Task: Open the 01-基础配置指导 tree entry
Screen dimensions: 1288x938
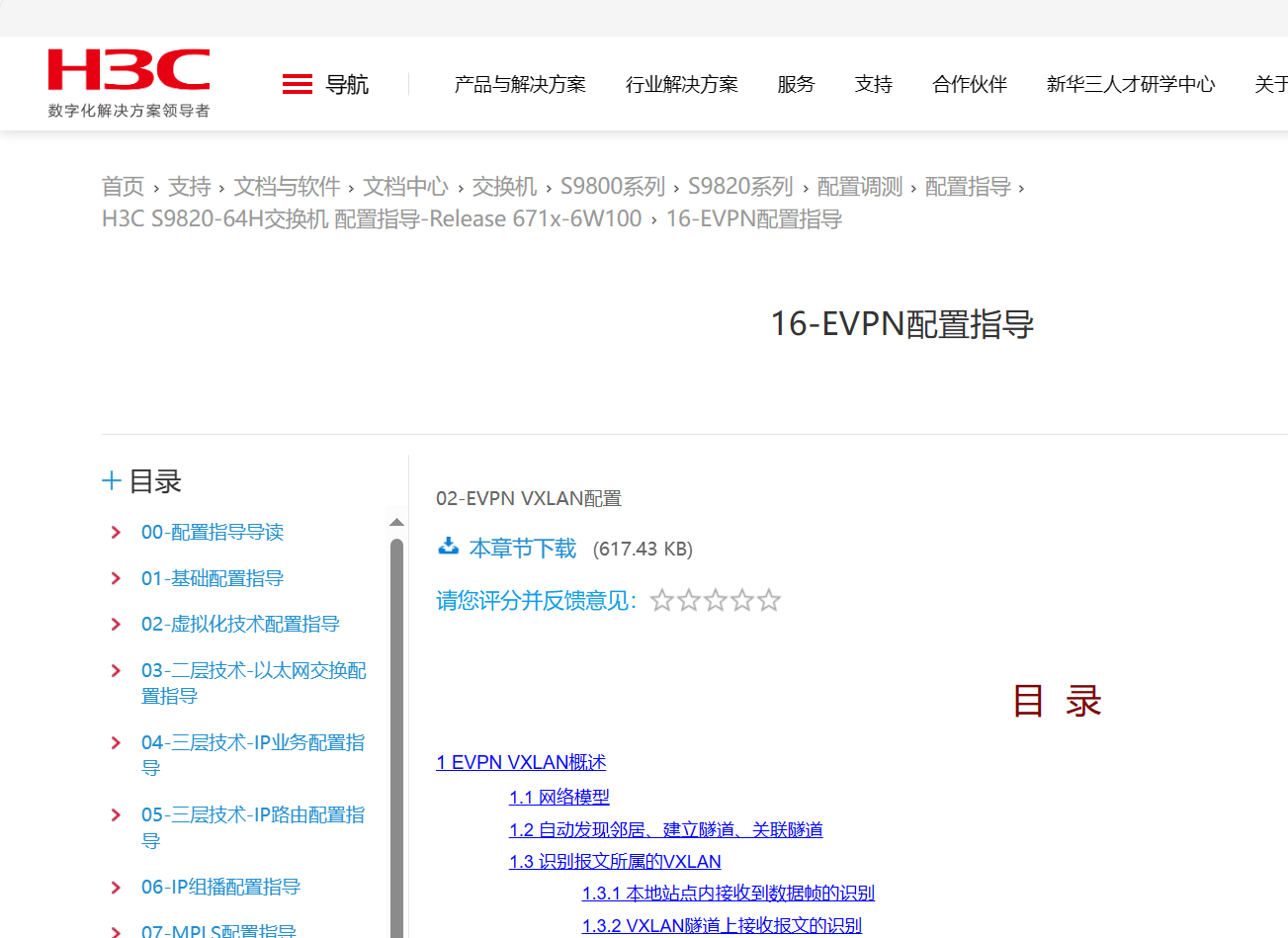Action: [213, 578]
